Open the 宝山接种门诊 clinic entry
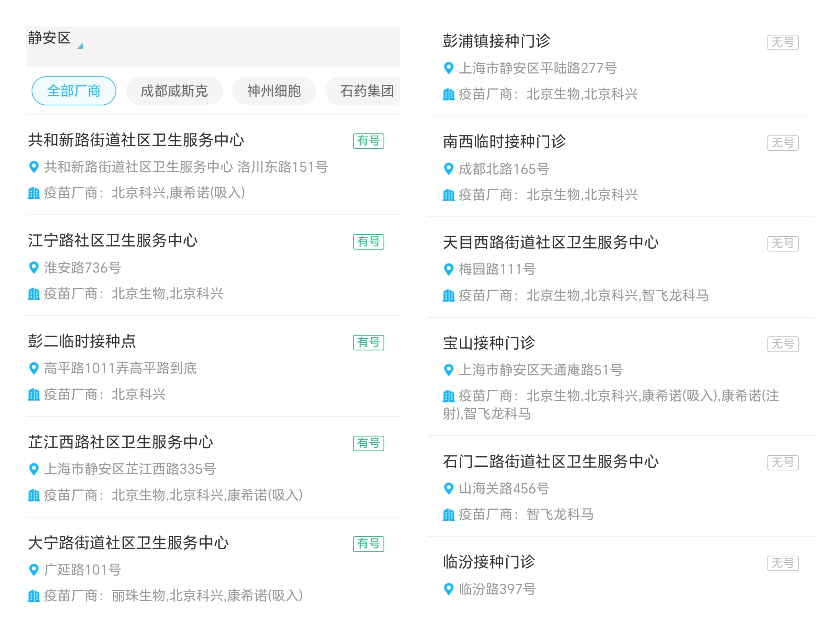The image size is (840, 630). 489,343
